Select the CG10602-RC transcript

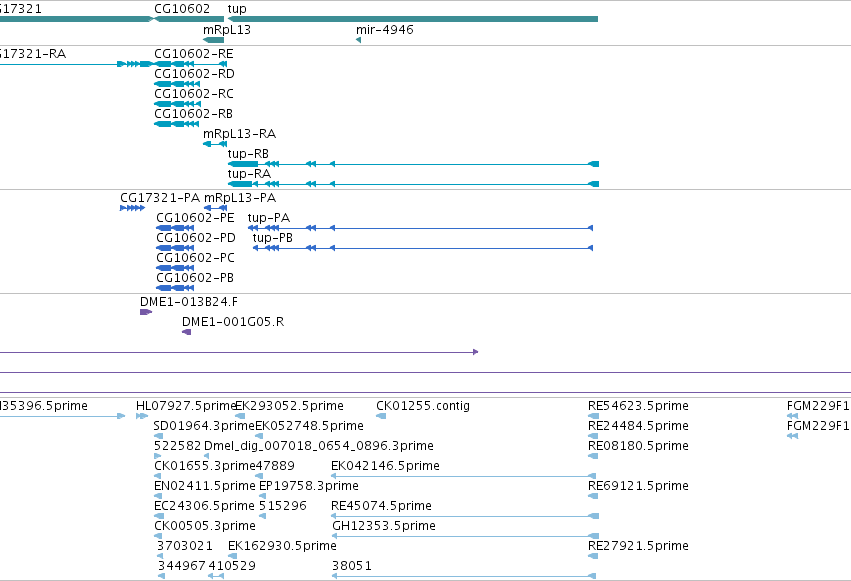coord(177,104)
